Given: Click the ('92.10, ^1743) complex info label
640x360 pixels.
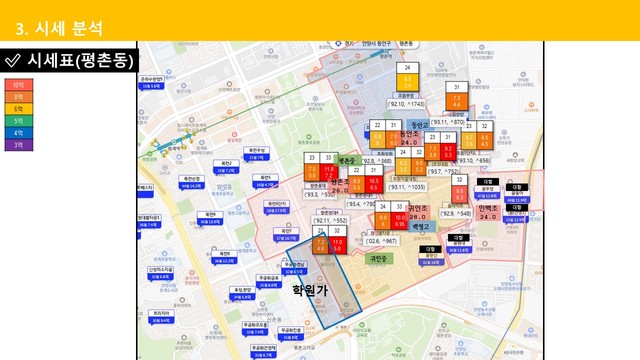Looking at the screenshot, I should 407,104.
